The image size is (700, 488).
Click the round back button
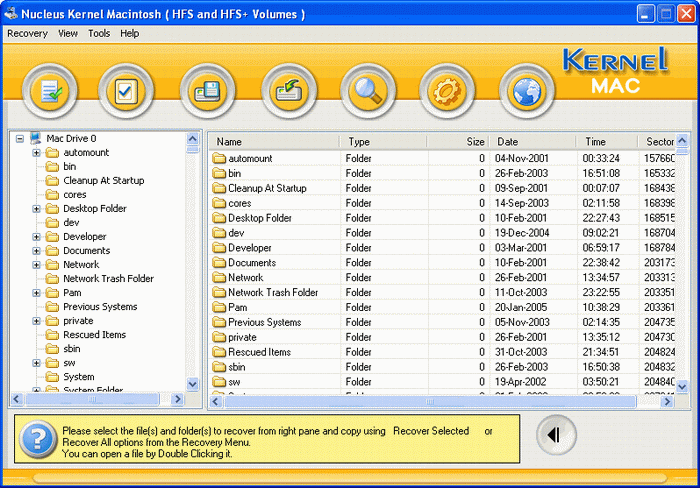[x=556, y=435]
